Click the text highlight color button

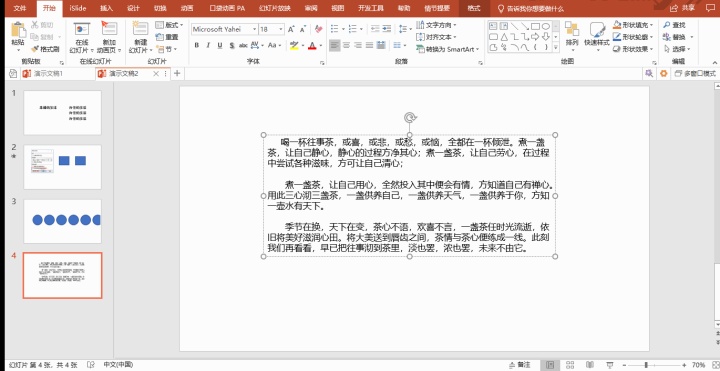point(294,45)
